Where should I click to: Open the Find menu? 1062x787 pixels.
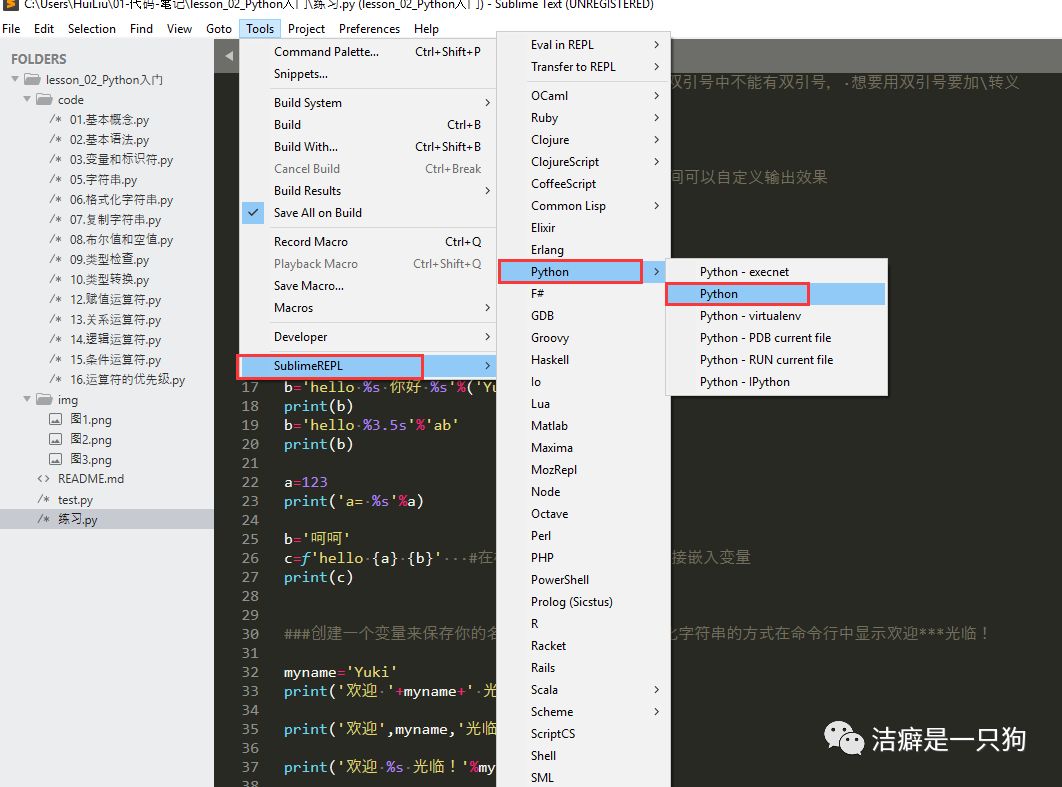tap(141, 28)
